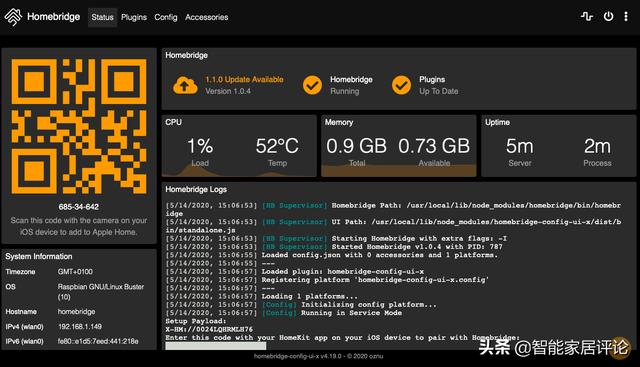Click the 0.73 GB available memory value
The image size is (640, 367).
pyautogui.click(x=434, y=146)
